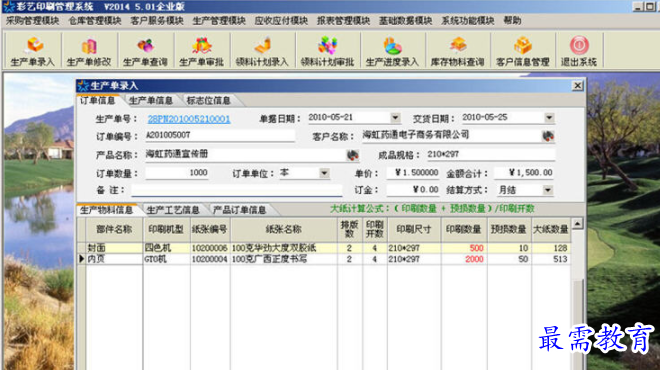660x370 pixels.
Task: Click 金额合计 field
Action: coord(524,173)
